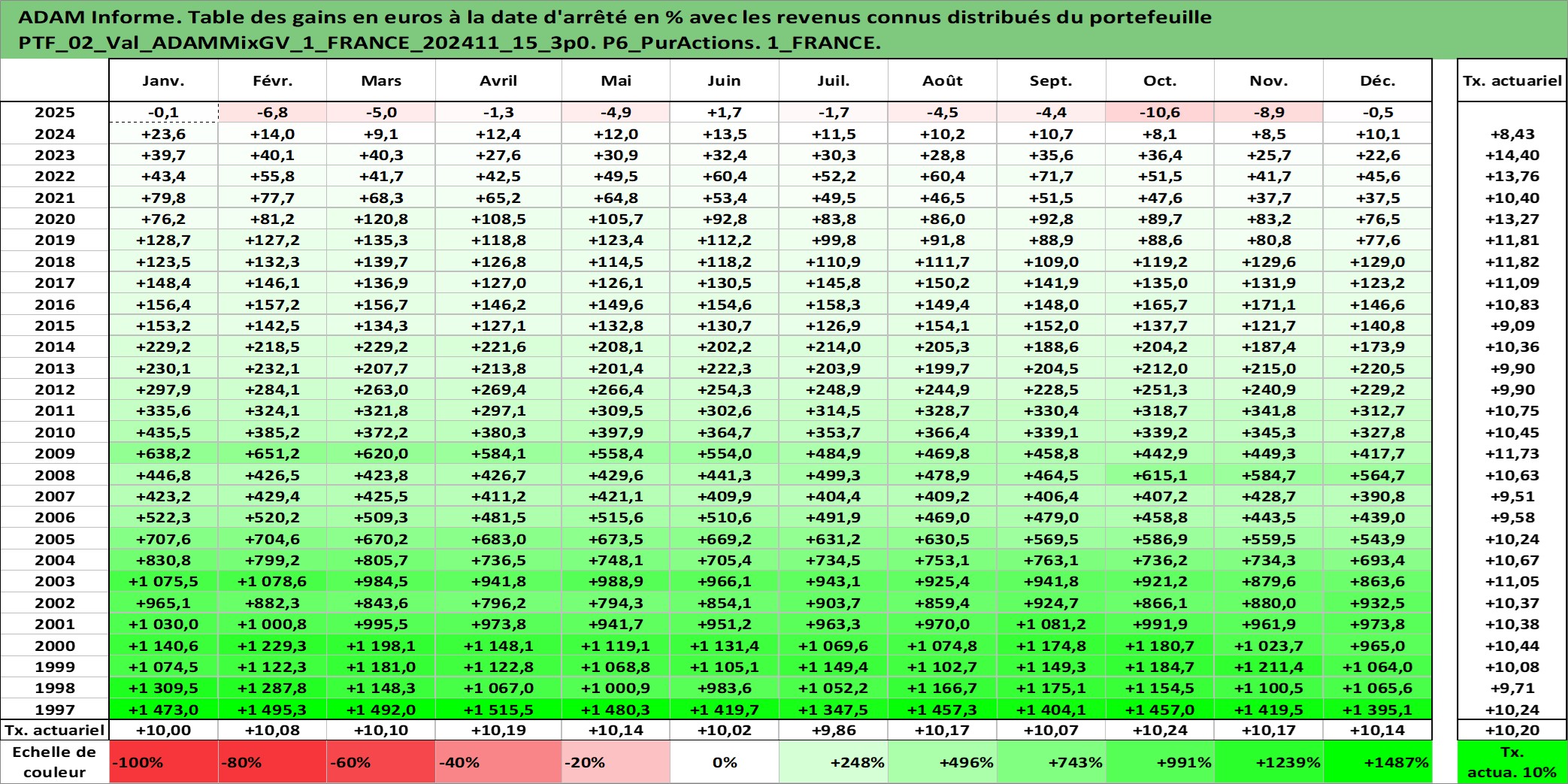
Task: Click the +638,2 cell in 2009 row
Action: pos(164,453)
